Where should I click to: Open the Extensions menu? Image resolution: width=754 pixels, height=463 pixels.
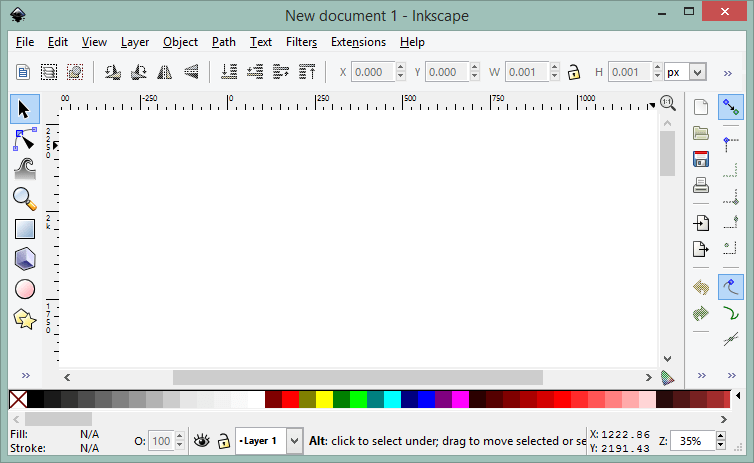tap(358, 42)
